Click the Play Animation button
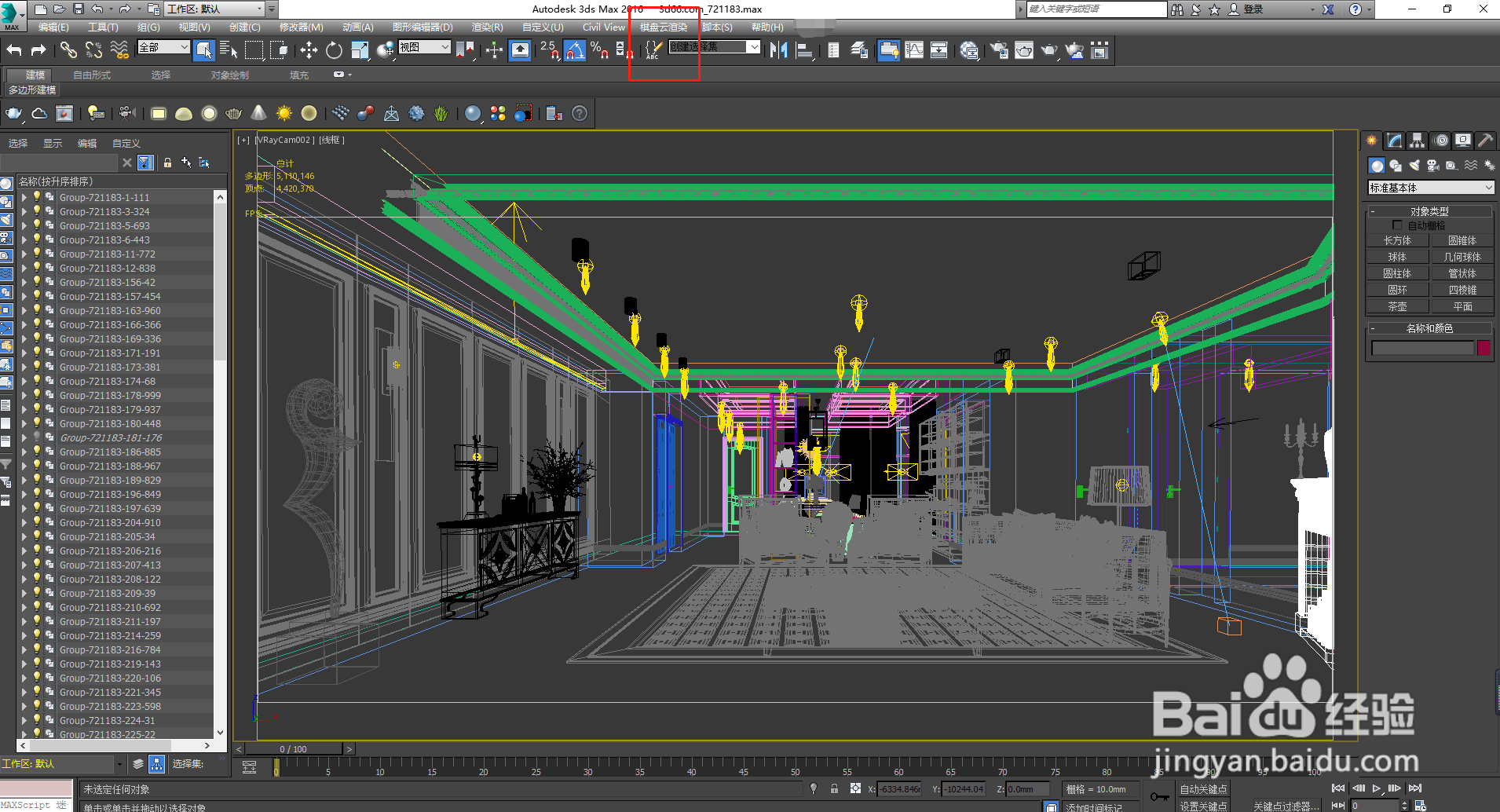 click(1376, 788)
